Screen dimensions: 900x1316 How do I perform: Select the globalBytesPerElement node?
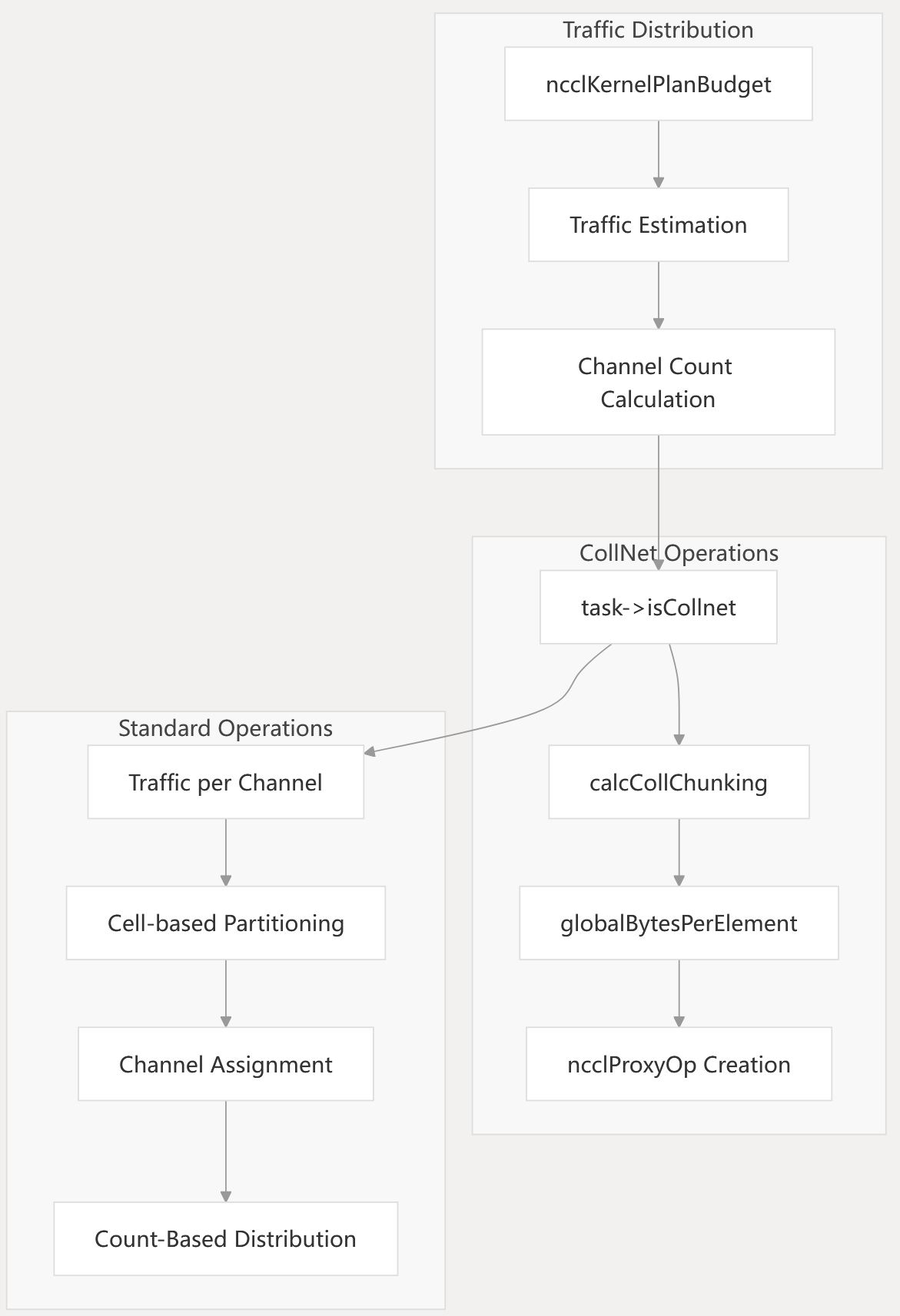pyautogui.click(x=678, y=923)
